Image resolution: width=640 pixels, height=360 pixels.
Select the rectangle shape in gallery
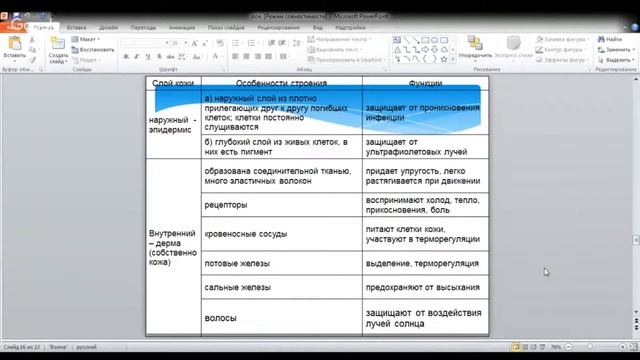(x=425, y=40)
